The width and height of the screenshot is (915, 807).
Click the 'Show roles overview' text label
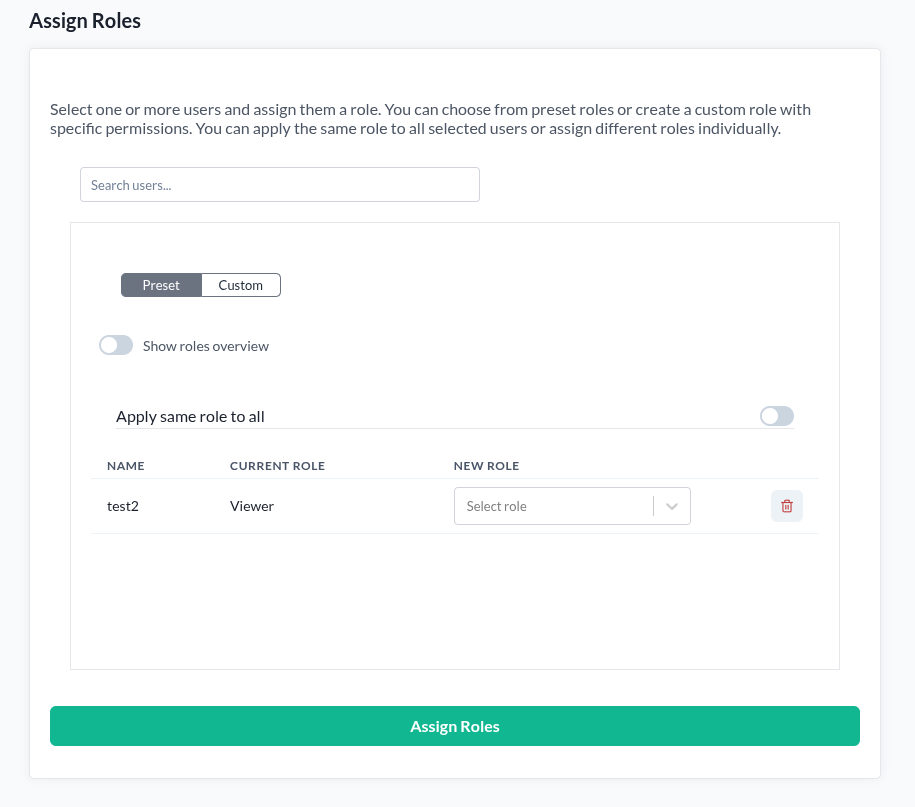coord(206,346)
